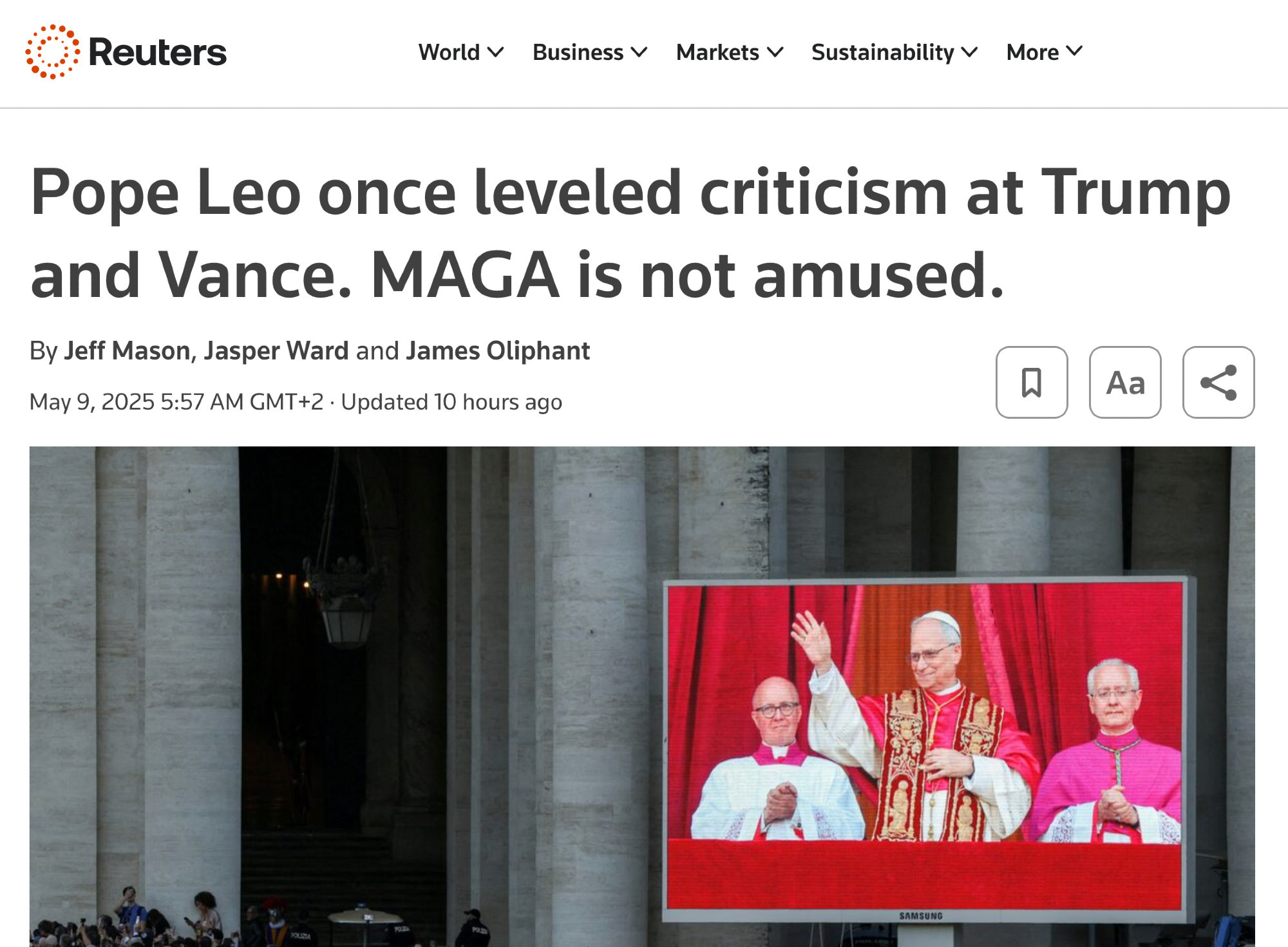Viewport: 1288px width, 947px height.
Task: Open the More menu chevron
Action: point(1074,51)
